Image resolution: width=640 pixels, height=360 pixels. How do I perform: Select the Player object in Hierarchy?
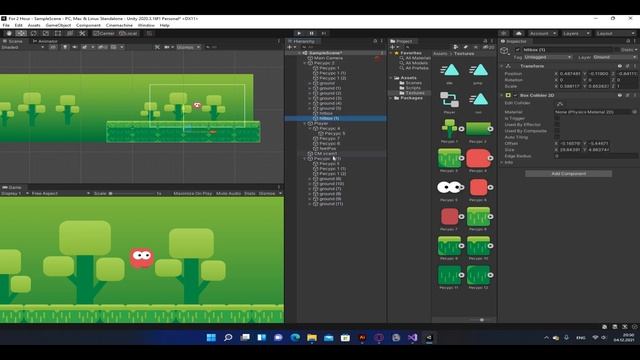321,123
